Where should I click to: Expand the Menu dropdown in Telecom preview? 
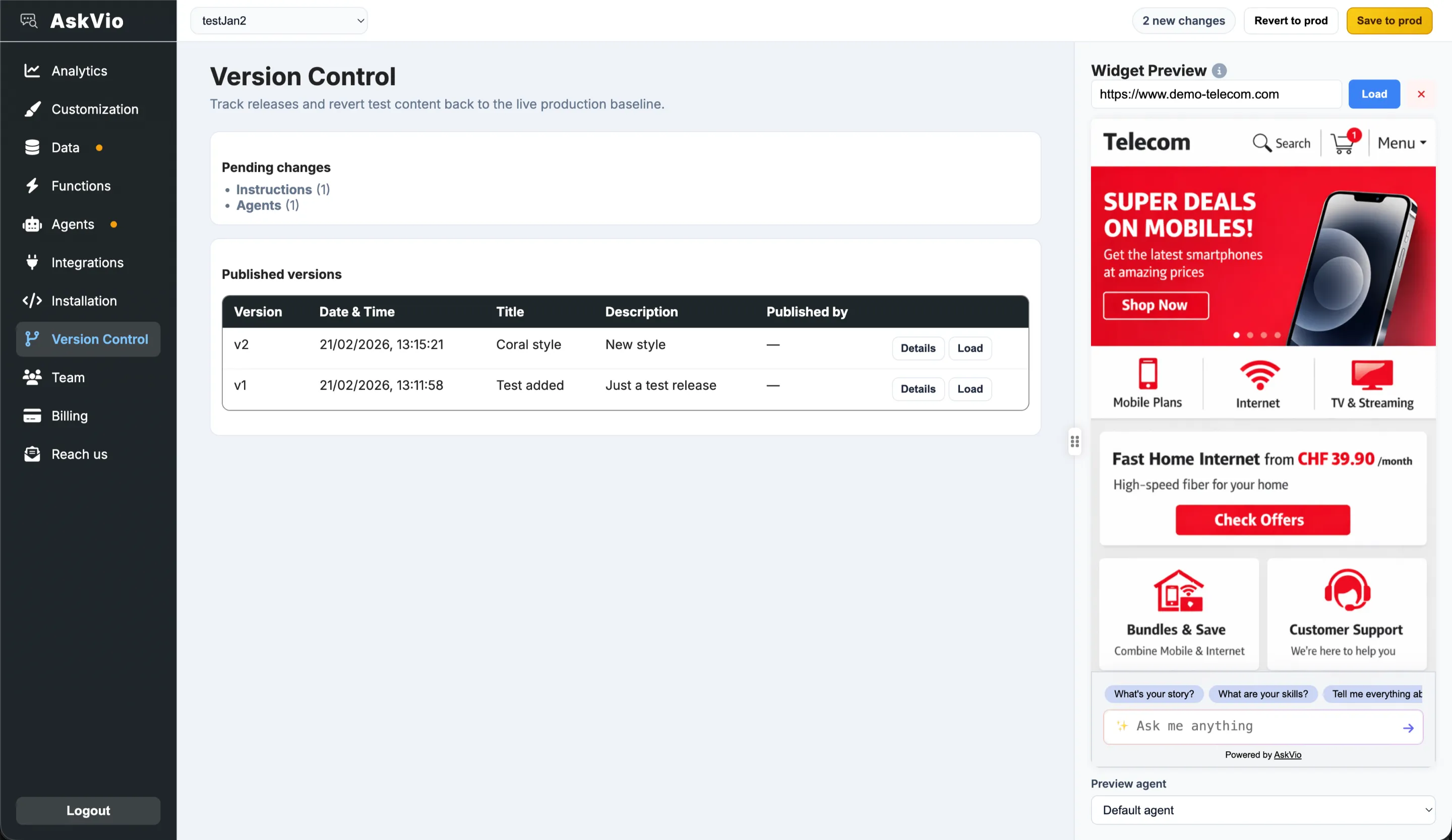point(1401,143)
